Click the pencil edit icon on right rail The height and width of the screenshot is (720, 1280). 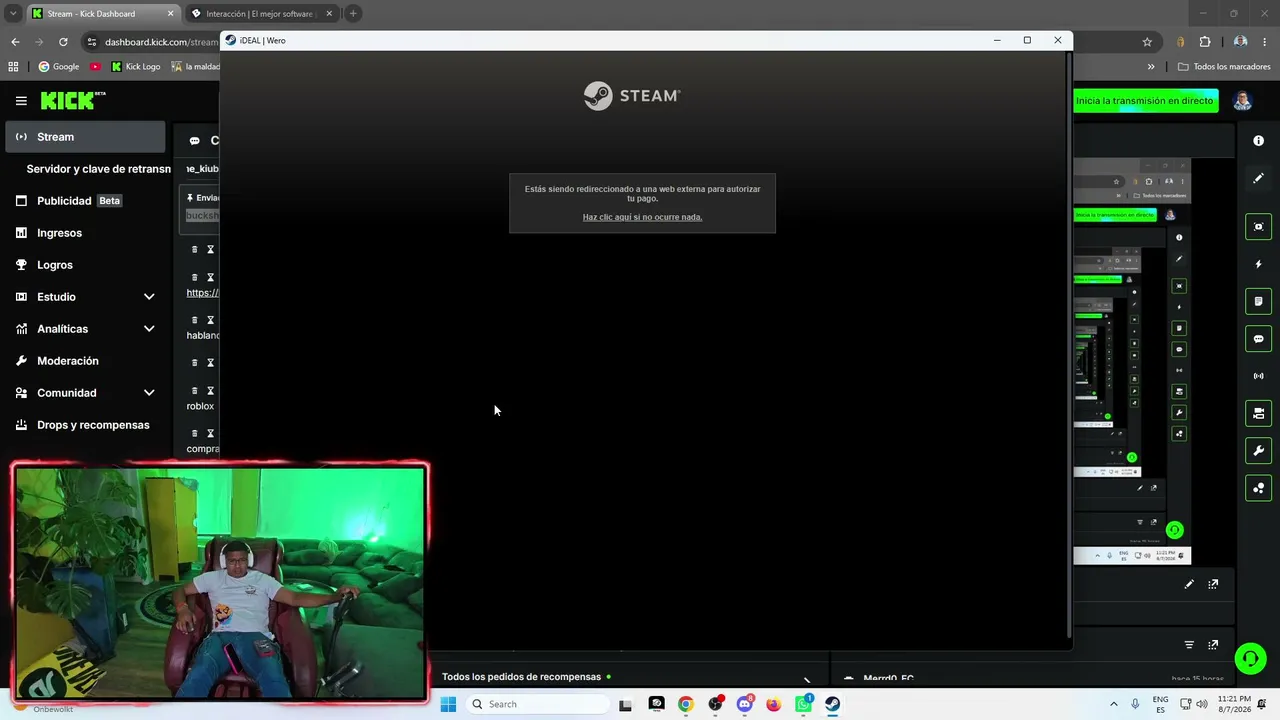click(1258, 178)
